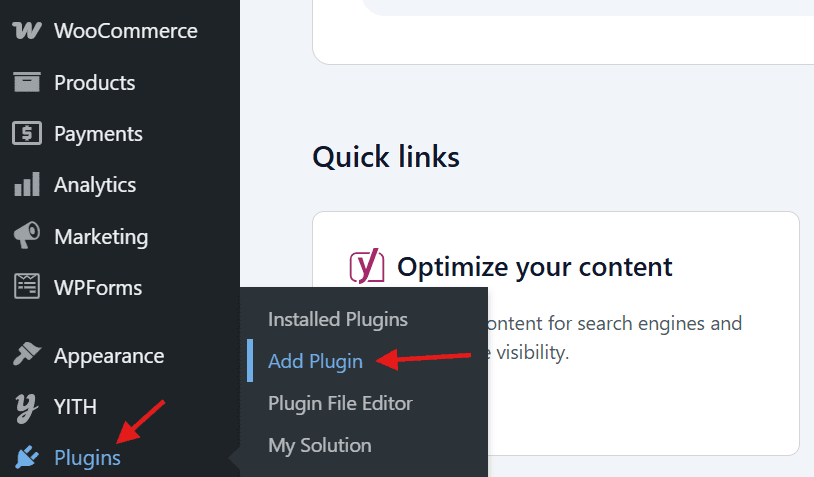
Task: Open the Marketing menu label
Action: [x=101, y=237]
